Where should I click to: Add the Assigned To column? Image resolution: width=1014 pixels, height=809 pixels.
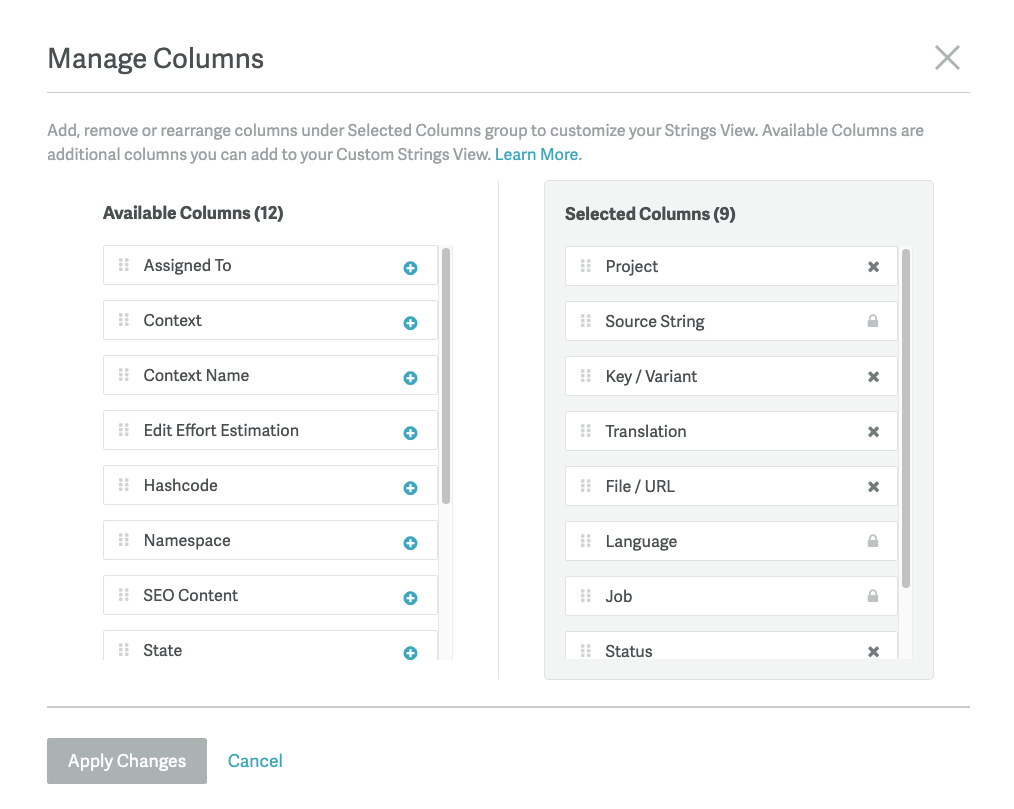pyautogui.click(x=409, y=265)
